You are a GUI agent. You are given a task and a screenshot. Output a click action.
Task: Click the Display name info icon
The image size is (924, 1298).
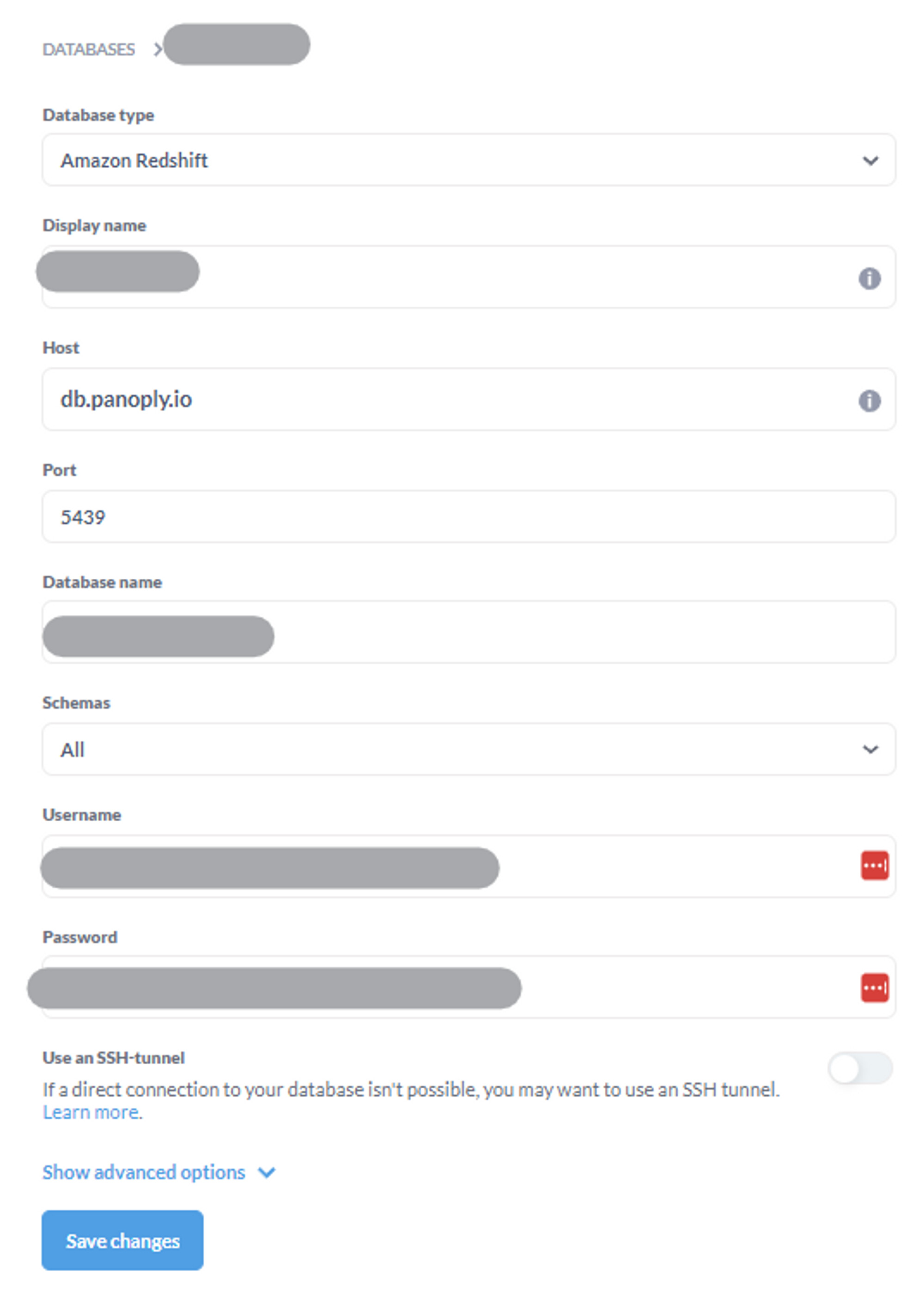click(869, 279)
